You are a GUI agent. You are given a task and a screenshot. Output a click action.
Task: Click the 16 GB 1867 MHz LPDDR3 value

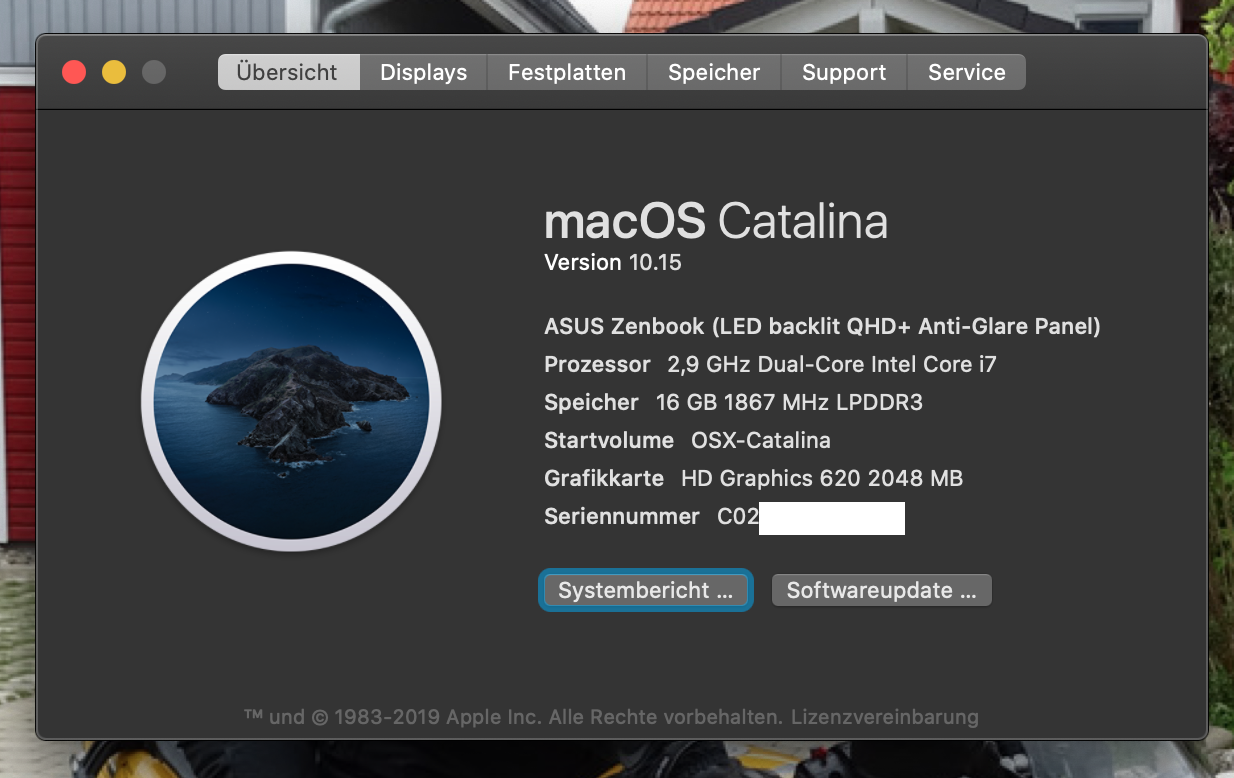click(789, 402)
